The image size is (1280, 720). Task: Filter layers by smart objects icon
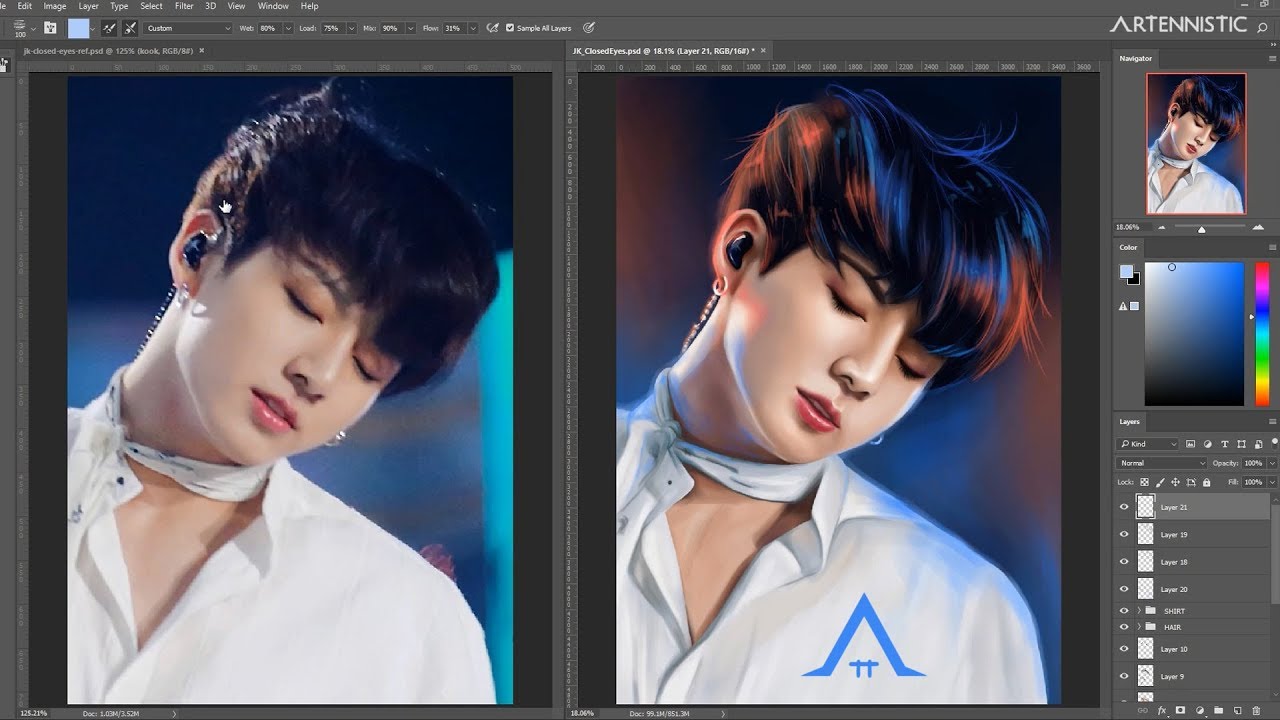[1259, 444]
